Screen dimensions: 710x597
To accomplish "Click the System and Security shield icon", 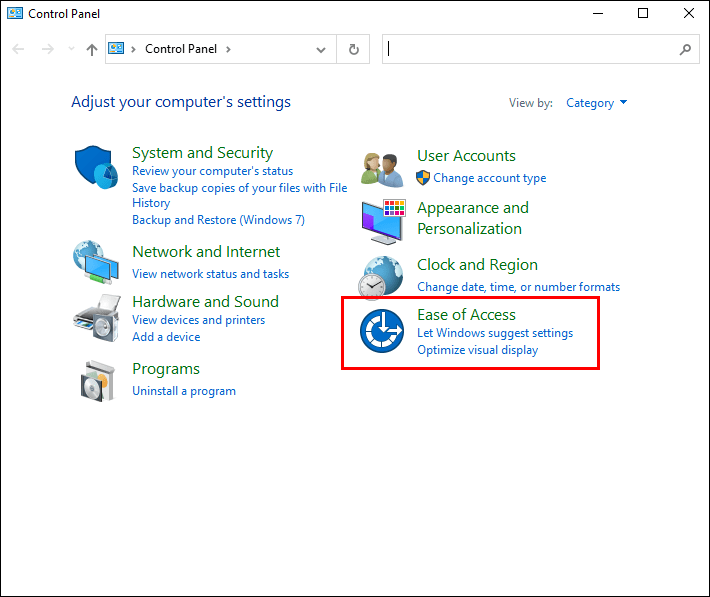I will tap(97, 166).
